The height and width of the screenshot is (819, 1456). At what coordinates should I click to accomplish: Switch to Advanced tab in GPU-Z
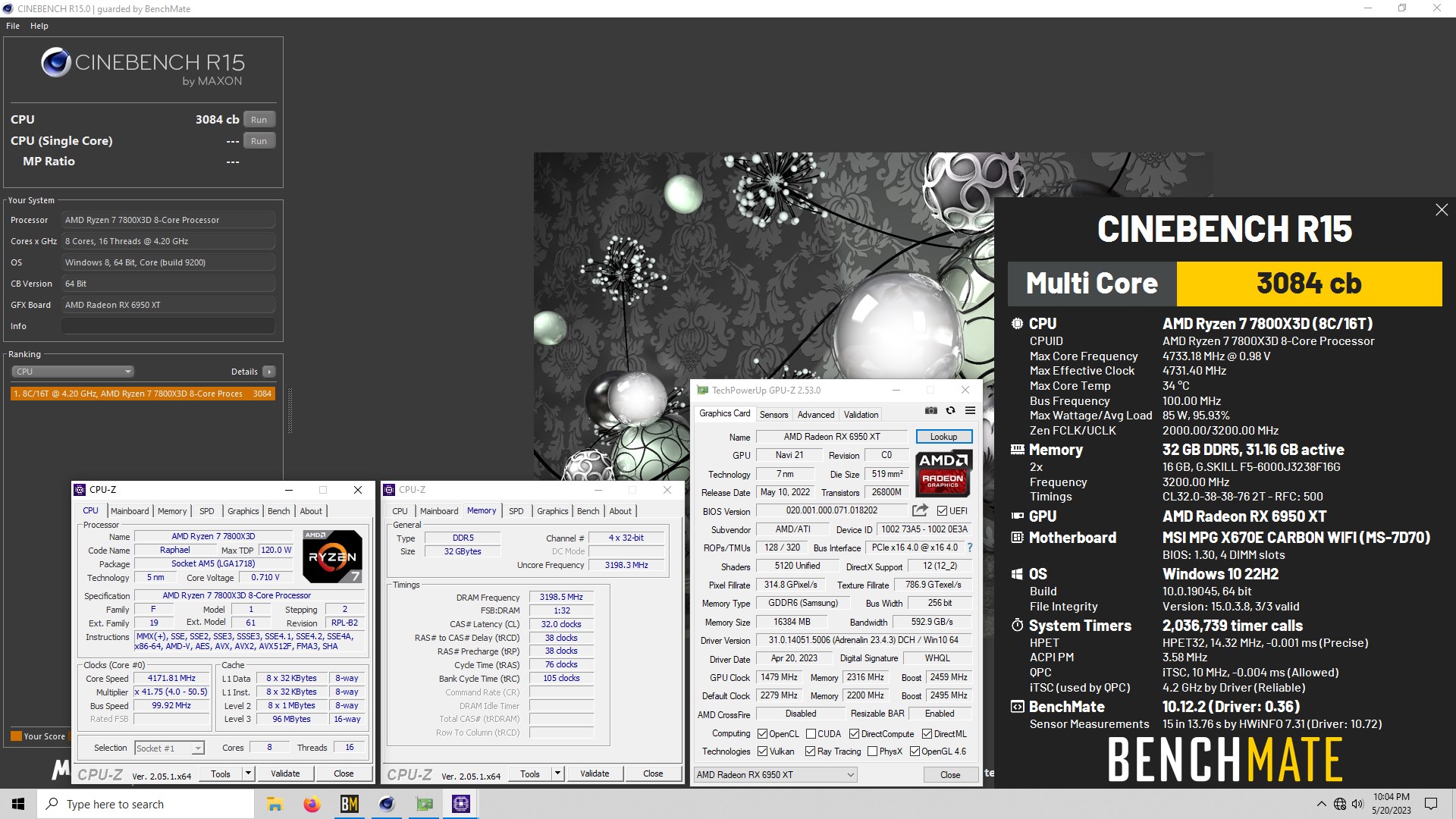[816, 415]
